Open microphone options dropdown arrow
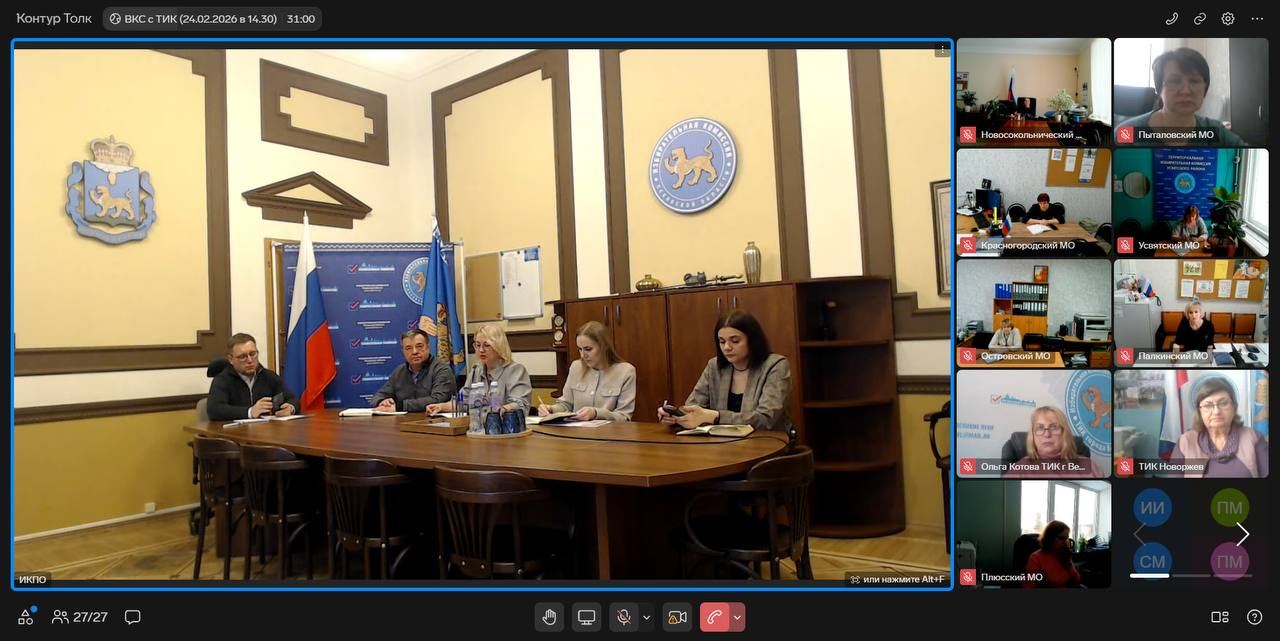The height and width of the screenshot is (641, 1280). coord(646,617)
